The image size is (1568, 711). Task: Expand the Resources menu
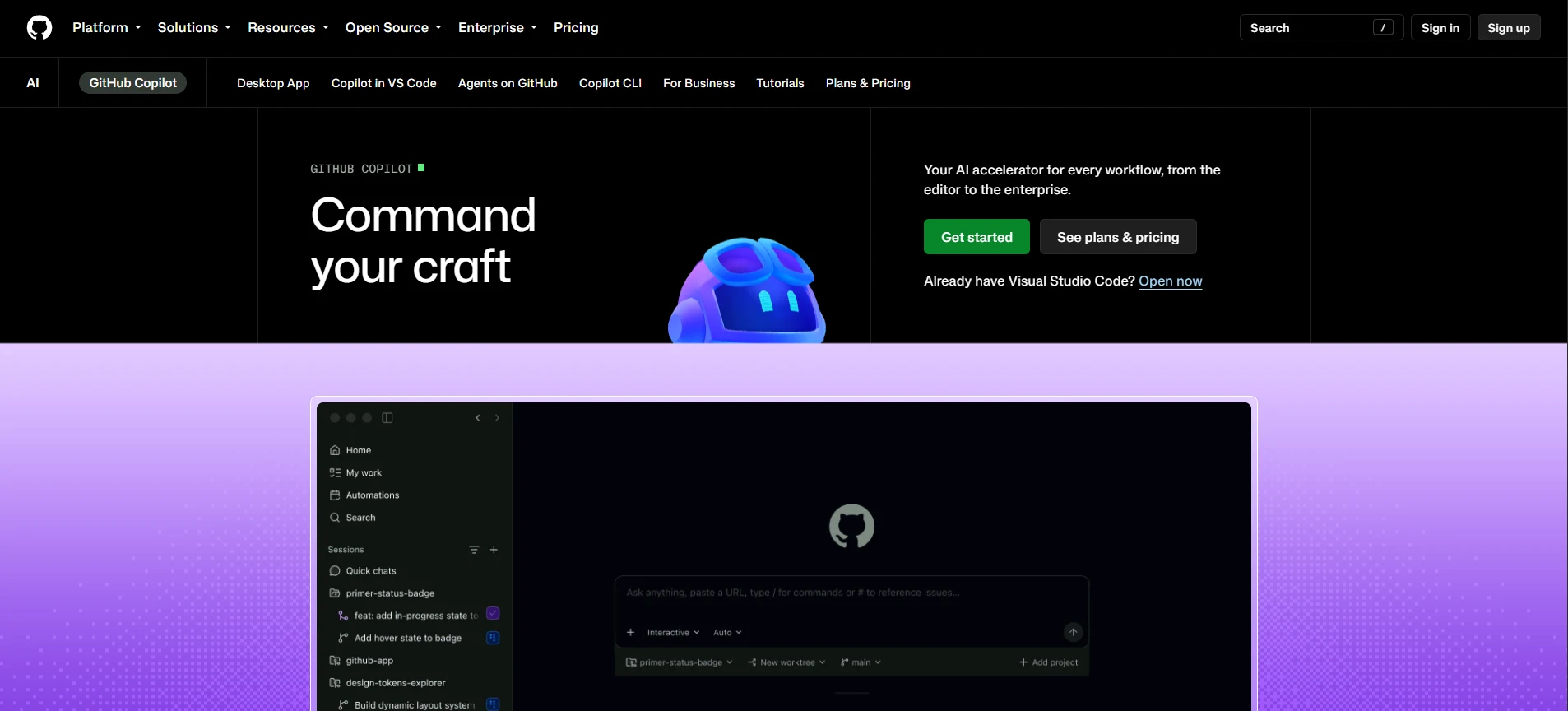288,27
